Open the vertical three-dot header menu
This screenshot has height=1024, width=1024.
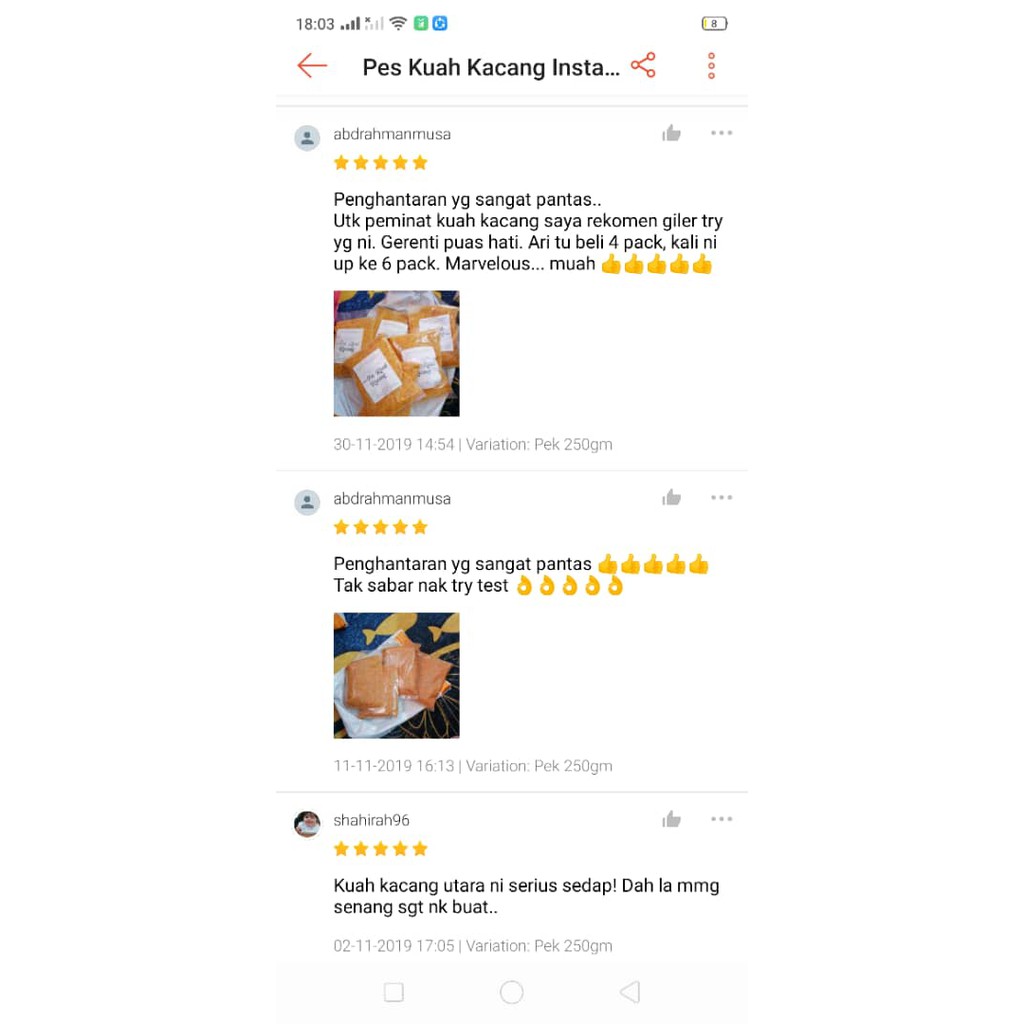pyautogui.click(x=711, y=66)
